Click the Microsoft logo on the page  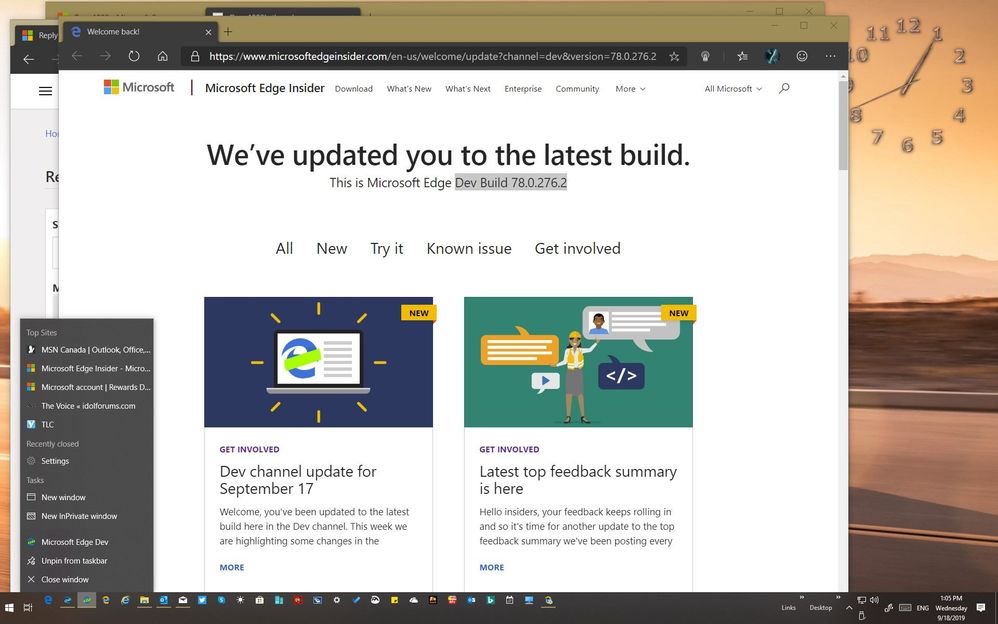139,87
